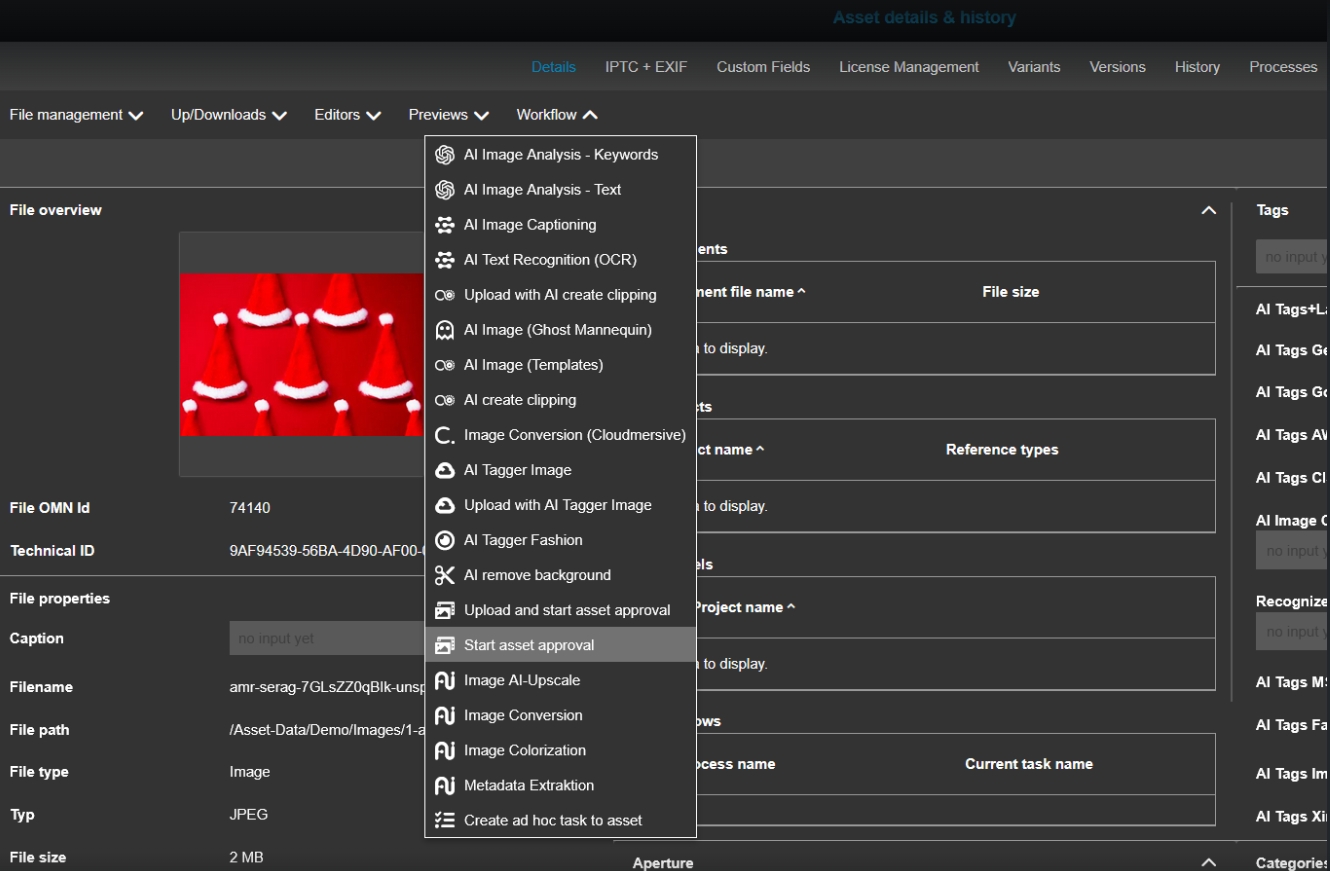Click the AI Tagger Image cloud icon

[x=445, y=470]
